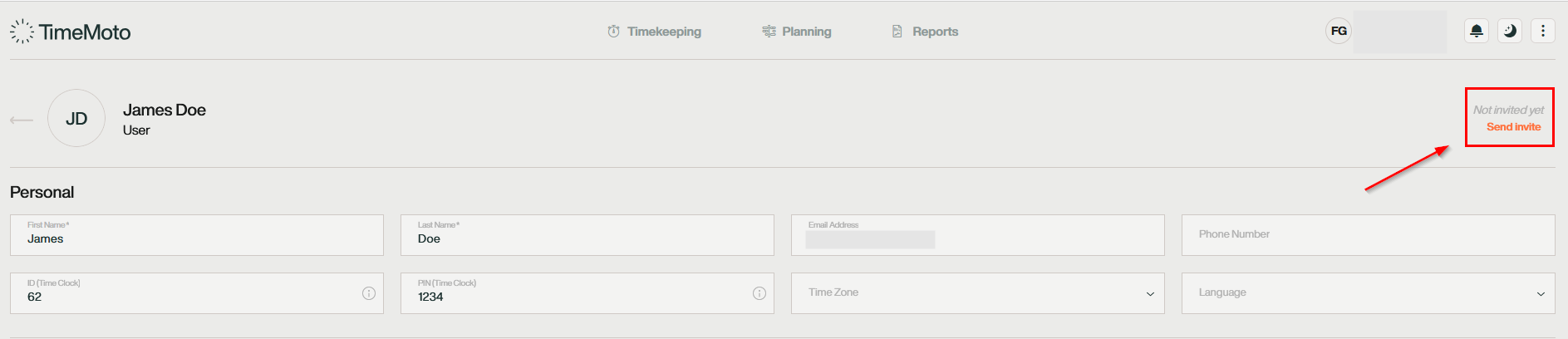The width and height of the screenshot is (1568, 339).
Task: Click the JD profile avatar circle
Action: tap(76, 119)
